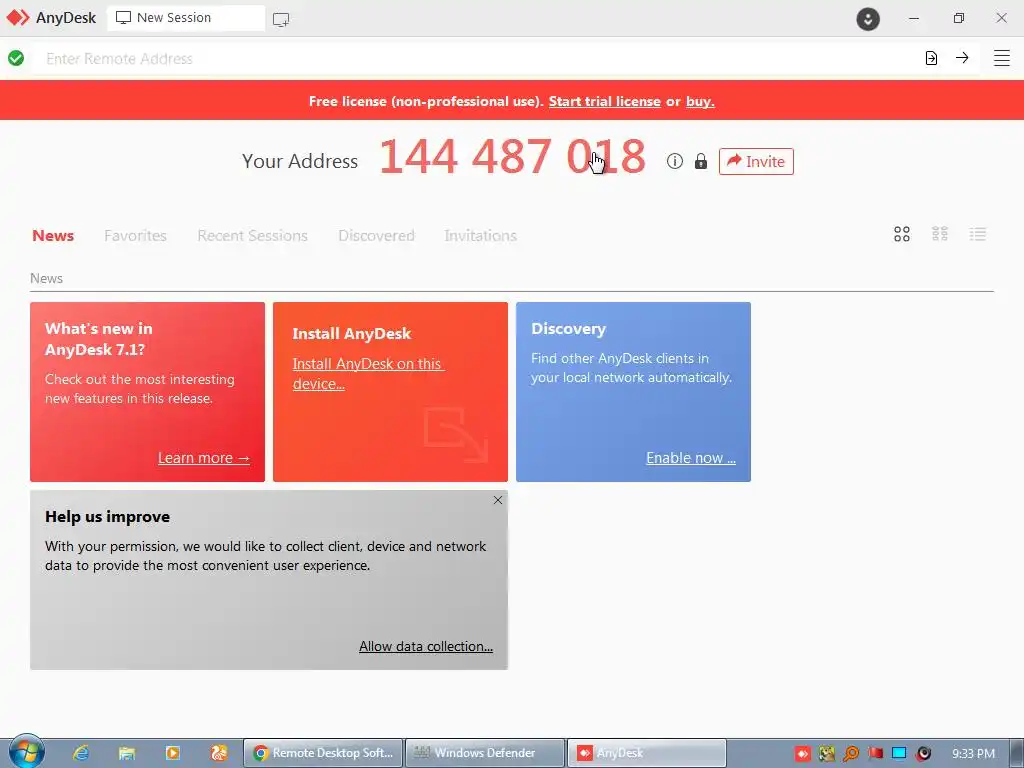The width and height of the screenshot is (1024, 768).
Task: Click the address info icon
Action: point(675,161)
